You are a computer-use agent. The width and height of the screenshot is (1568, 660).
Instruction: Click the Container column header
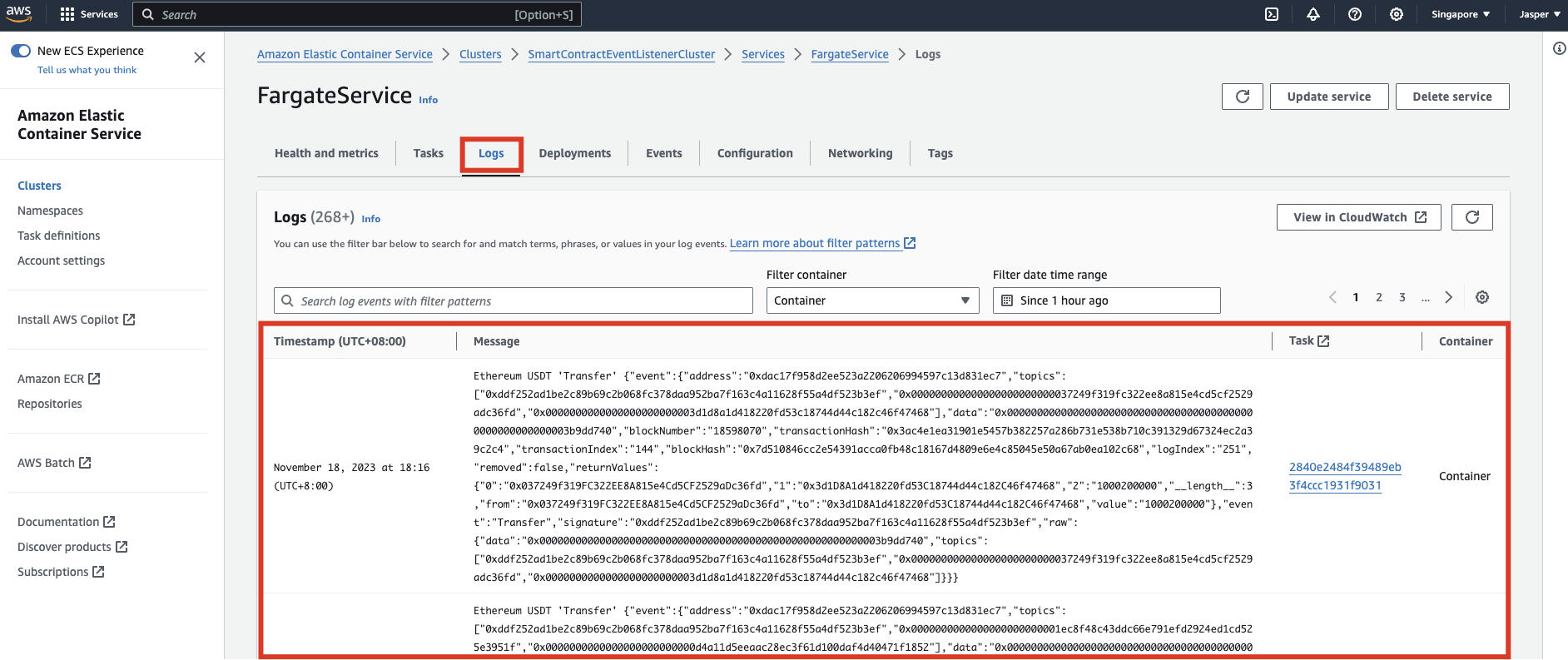click(x=1466, y=341)
